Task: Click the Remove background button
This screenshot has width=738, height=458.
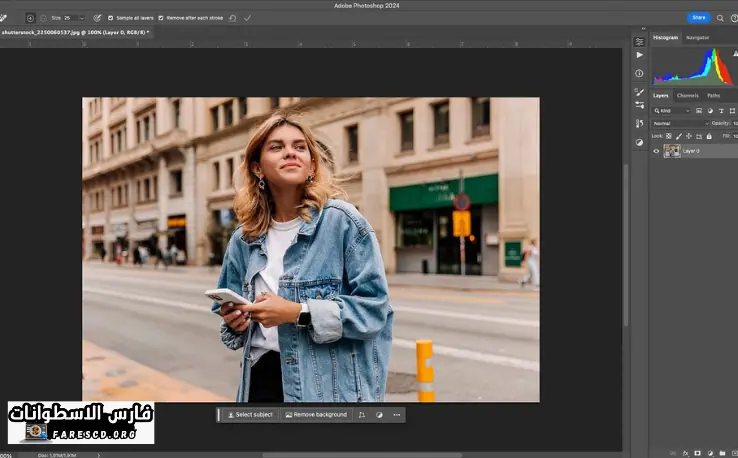Action: point(316,414)
